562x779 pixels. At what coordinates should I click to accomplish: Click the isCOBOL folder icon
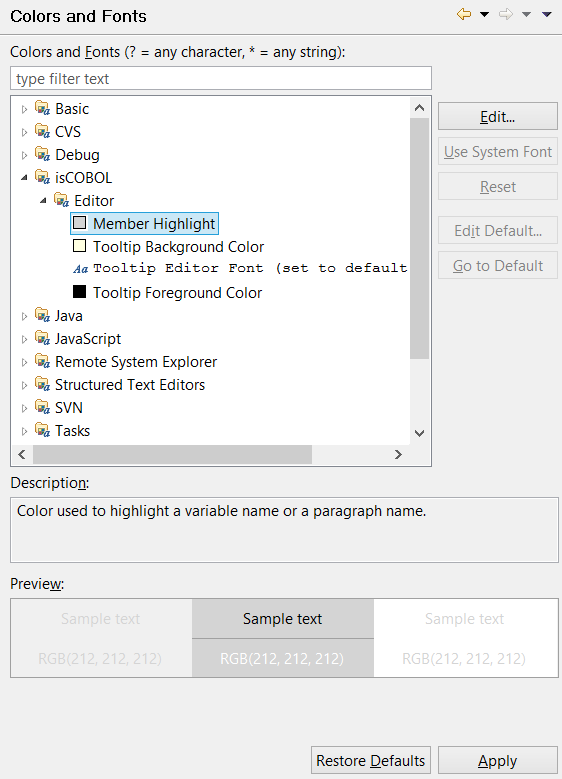(x=42, y=177)
